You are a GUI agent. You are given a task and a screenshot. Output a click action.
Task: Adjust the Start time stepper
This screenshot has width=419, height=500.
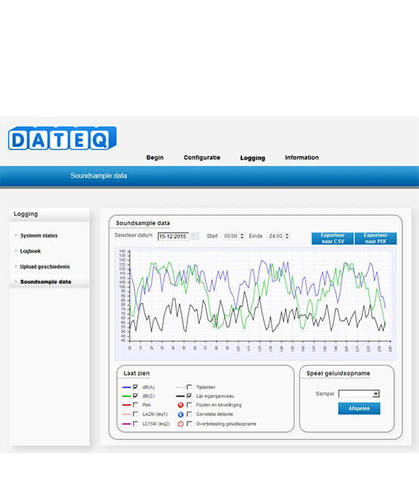[242, 236]
